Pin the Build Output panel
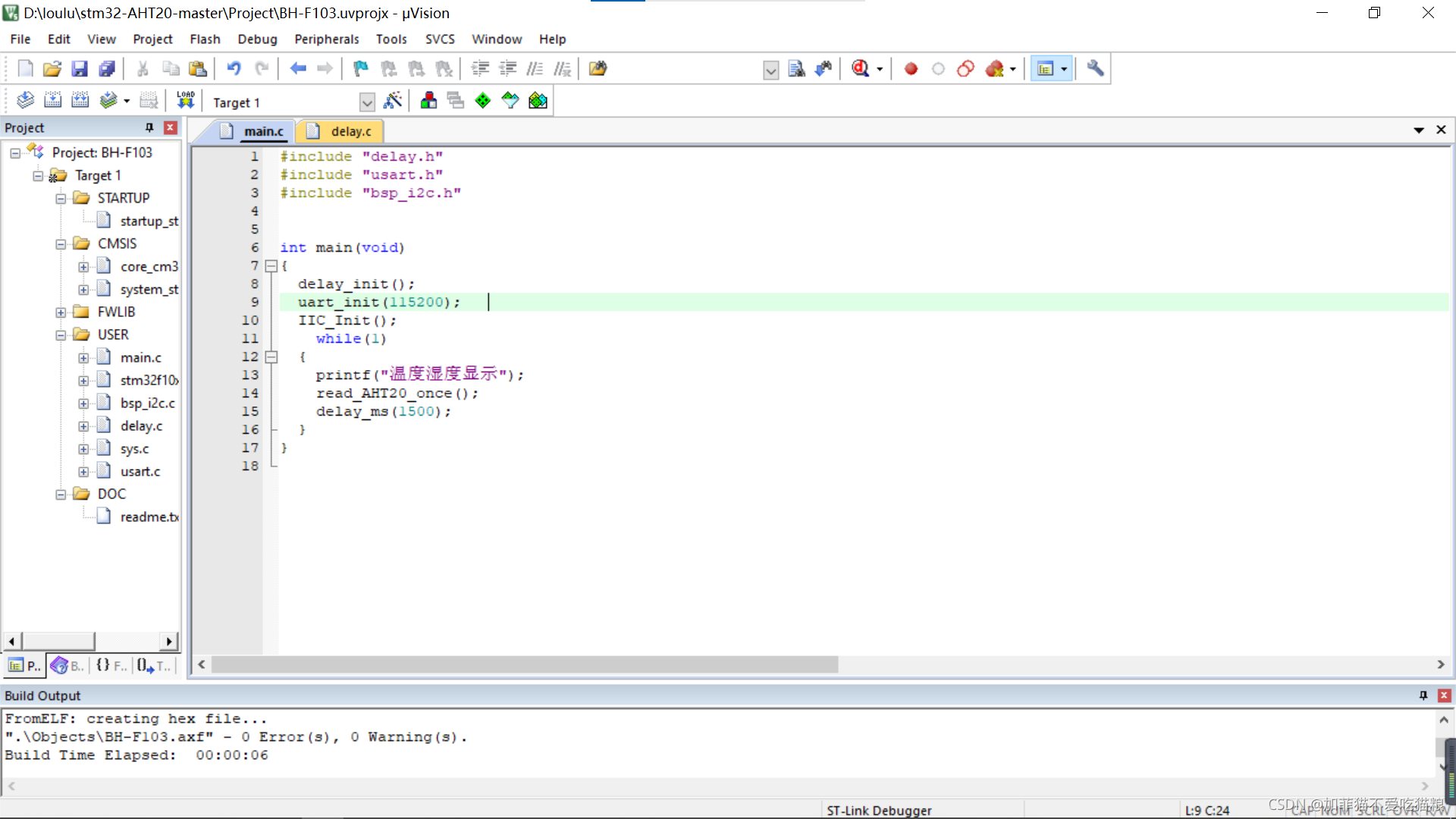The height and width of the screenshot is (819, 1456). pyautogui.click(x=1423, y=695)
